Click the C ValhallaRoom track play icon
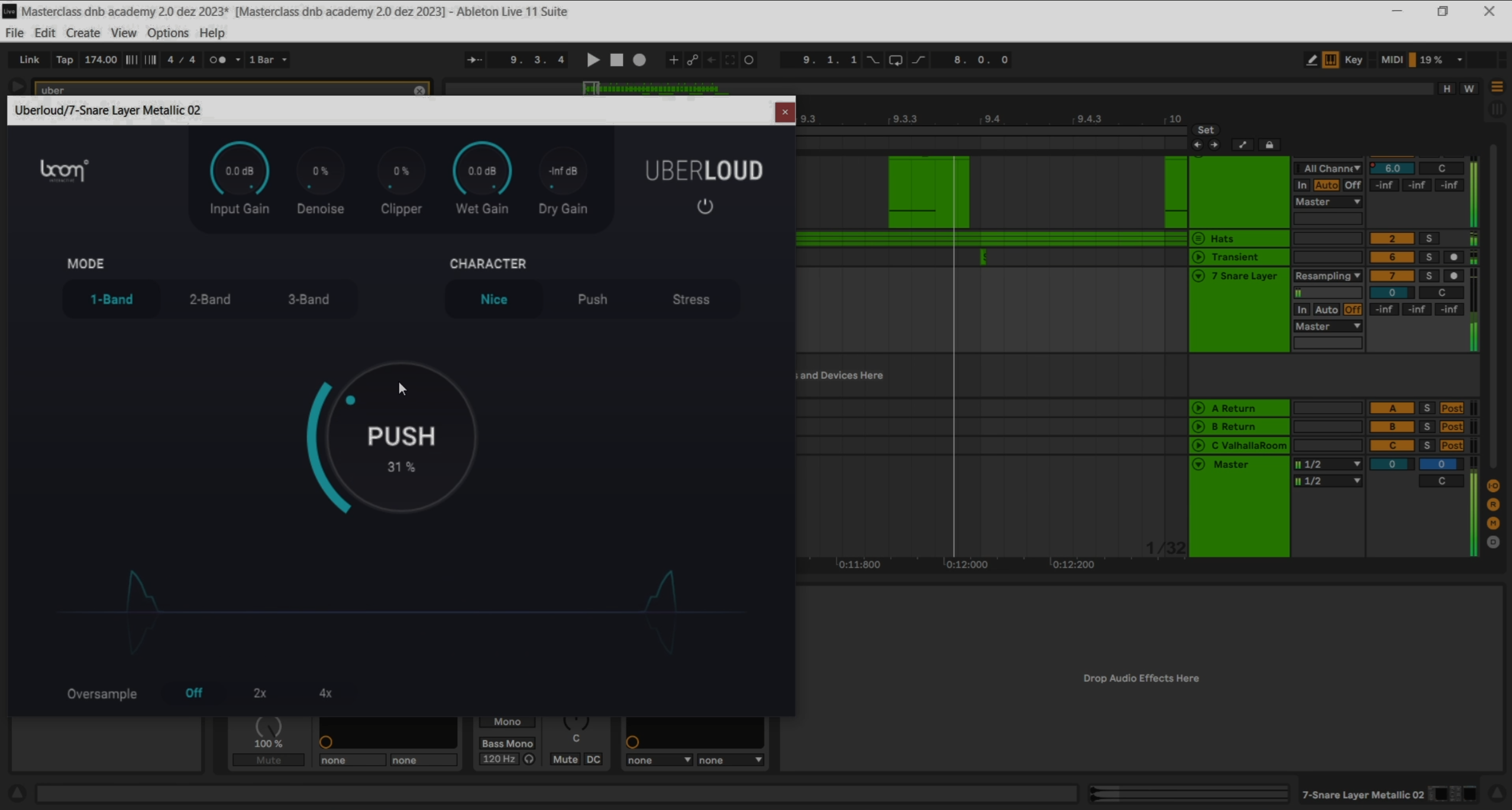This screenshot has height=810, width=1512. (x=1198, y=445)
